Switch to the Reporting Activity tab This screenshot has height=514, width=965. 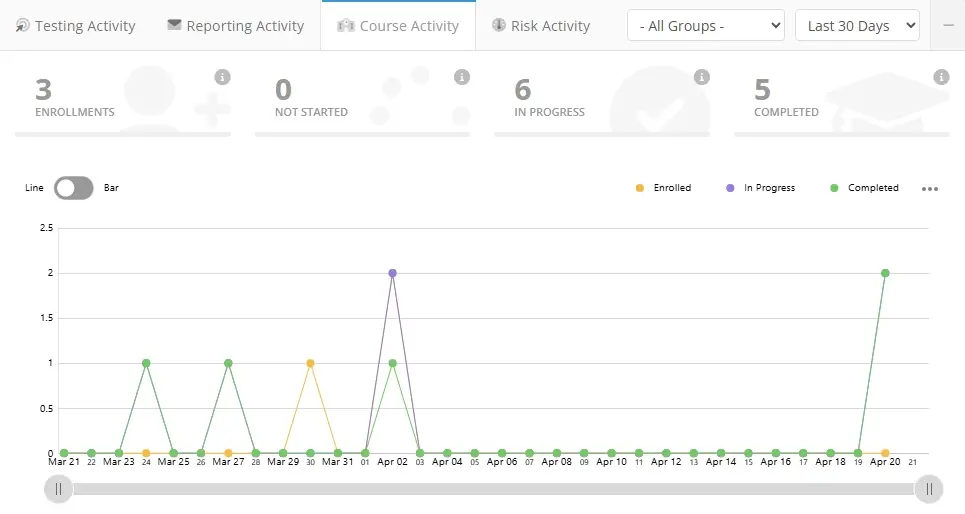(236, 26)
